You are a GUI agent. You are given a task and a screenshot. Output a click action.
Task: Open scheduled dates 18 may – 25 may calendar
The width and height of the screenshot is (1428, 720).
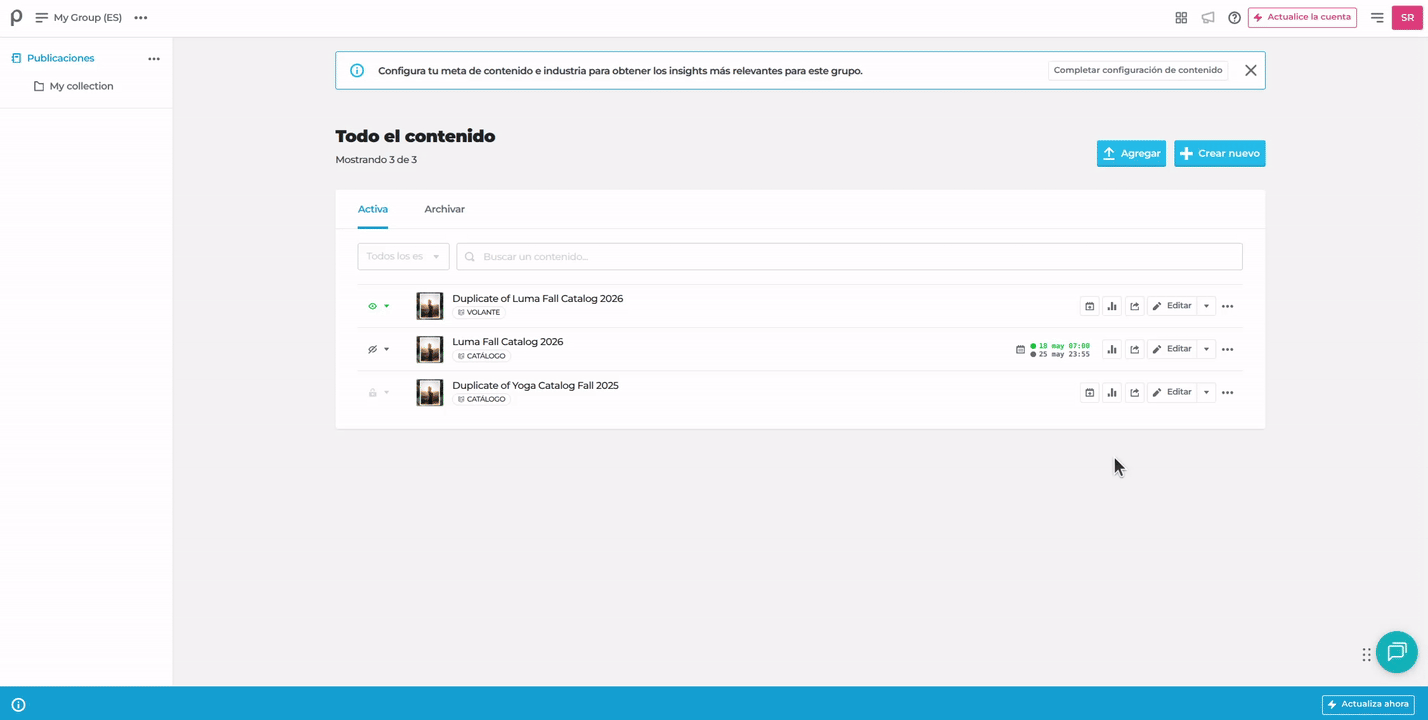pyautogui.click(x=1053, y=349)
